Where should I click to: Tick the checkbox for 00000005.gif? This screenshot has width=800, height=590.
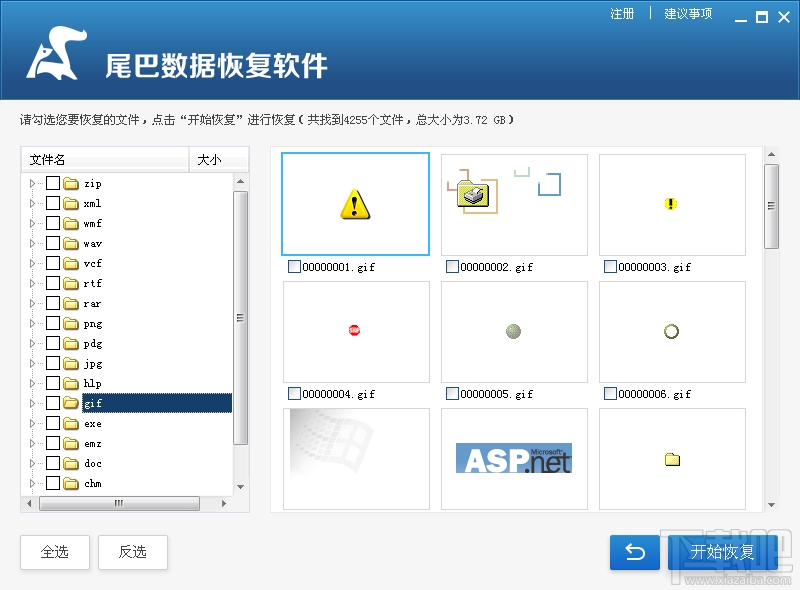tap(452, 394)
